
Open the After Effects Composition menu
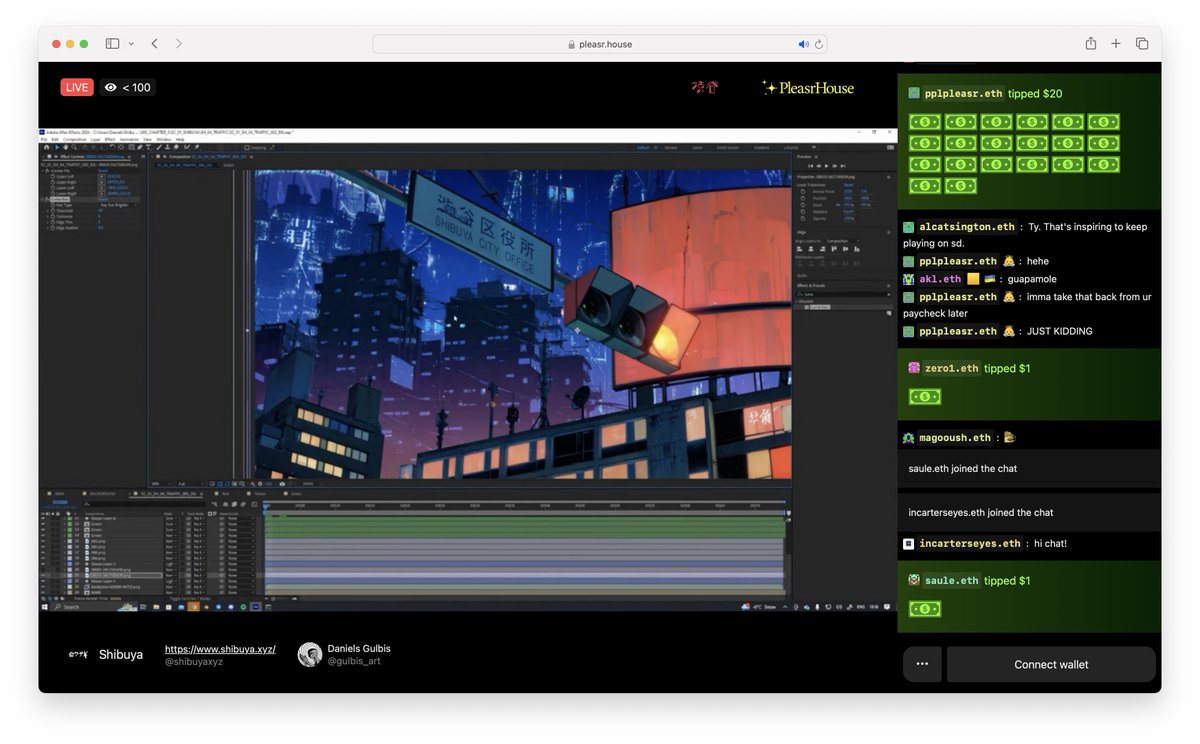(x=74, y=139)
